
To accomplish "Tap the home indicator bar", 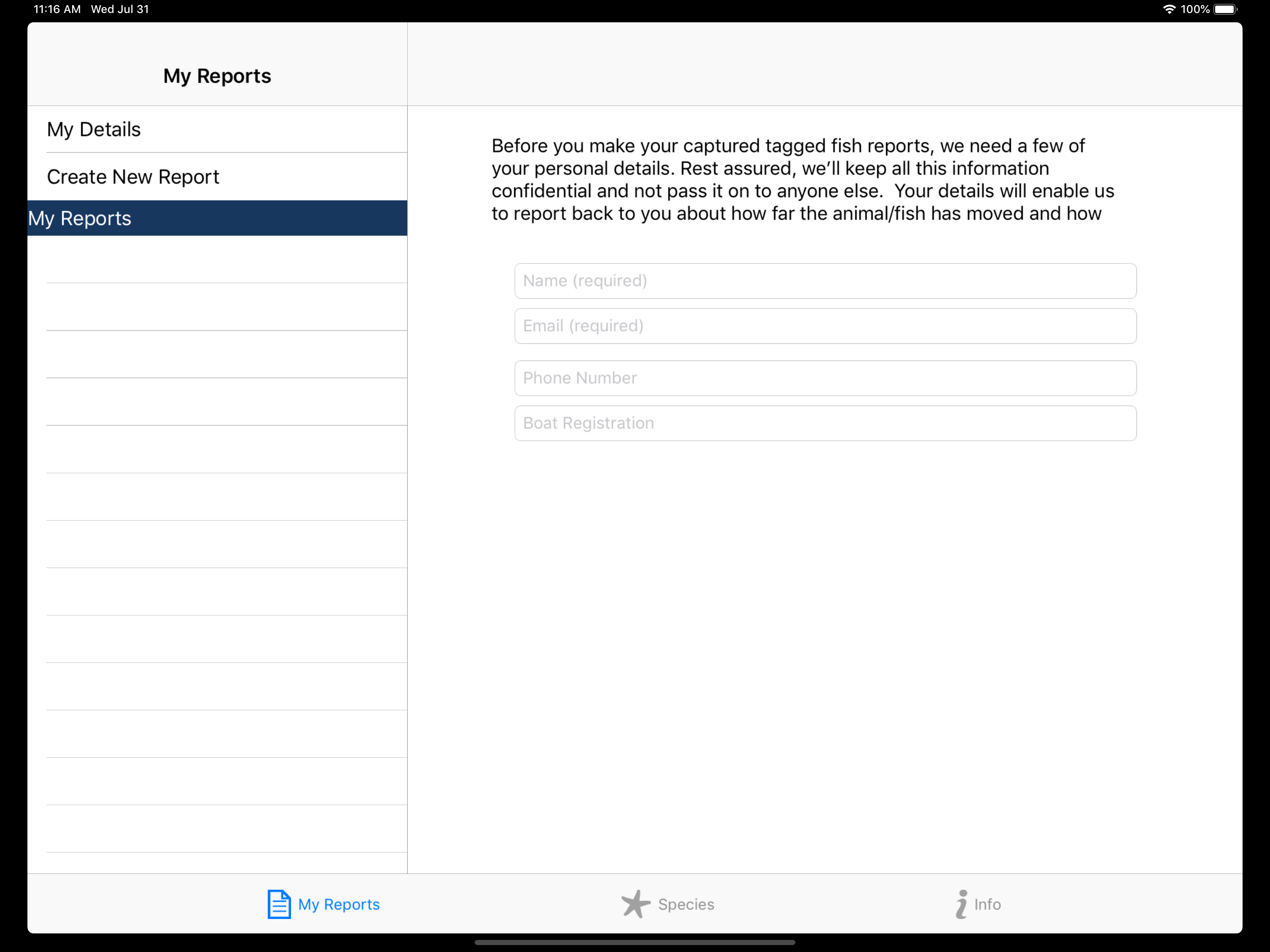I will pos(635,942).
